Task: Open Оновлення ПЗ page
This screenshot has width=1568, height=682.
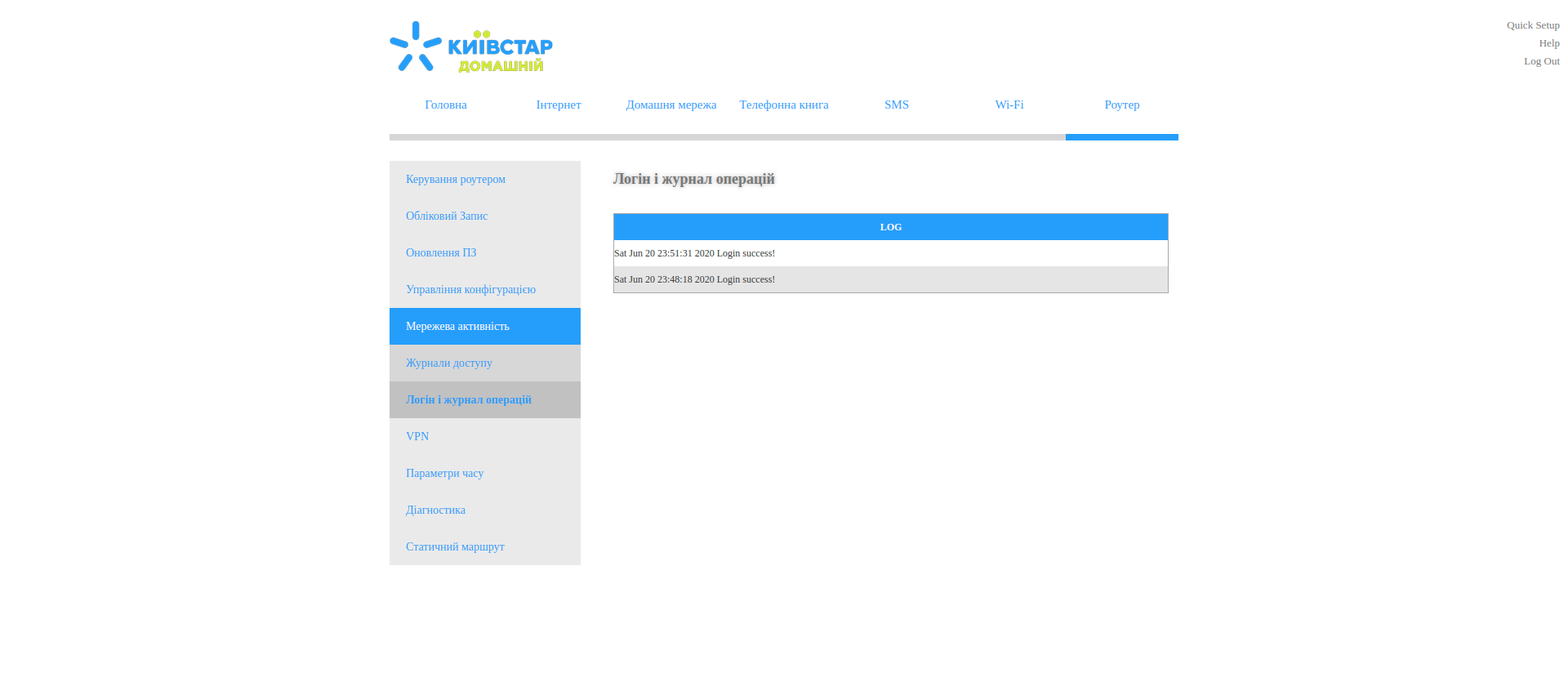Action: click(441, 253)
